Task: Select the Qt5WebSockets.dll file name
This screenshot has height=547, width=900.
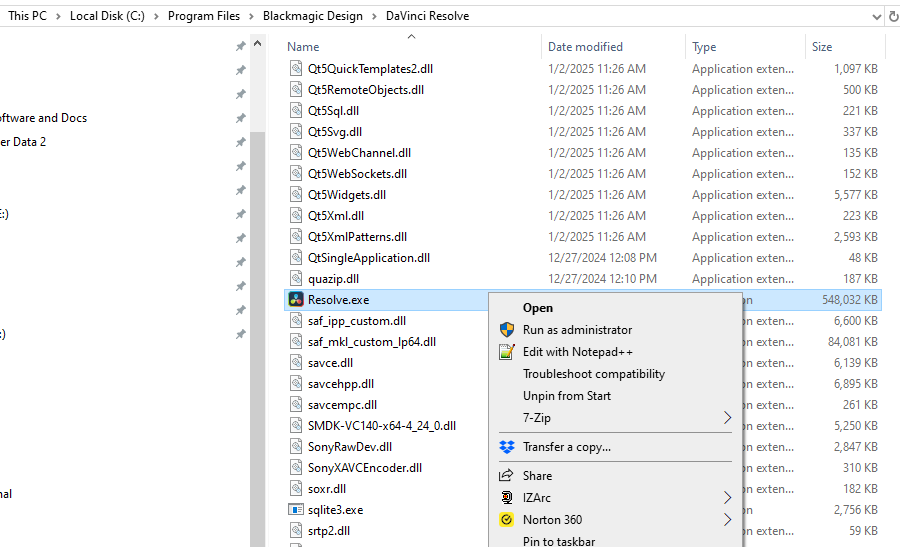Action: [357, 174]
